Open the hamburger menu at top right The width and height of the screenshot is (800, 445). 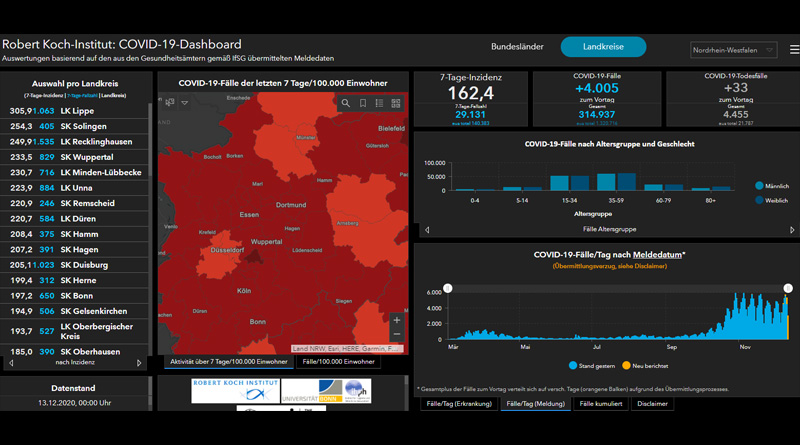coord(794,50)
